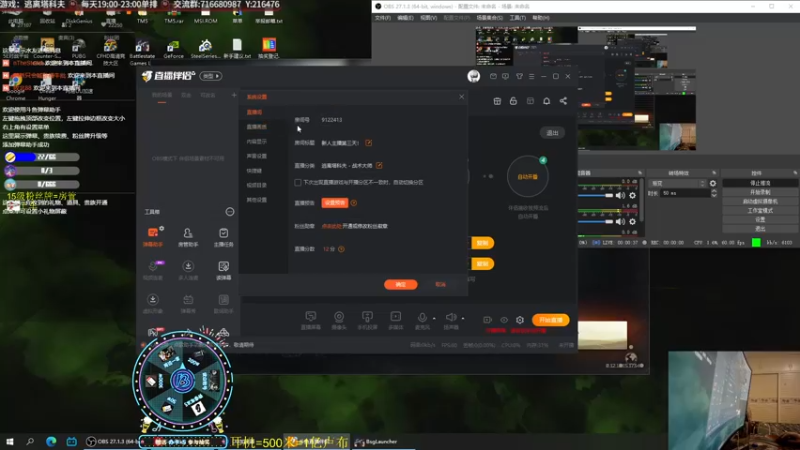Screen dimensions: 800x450
Task: Expand speaker options arrow
Action: click(463, 318)
